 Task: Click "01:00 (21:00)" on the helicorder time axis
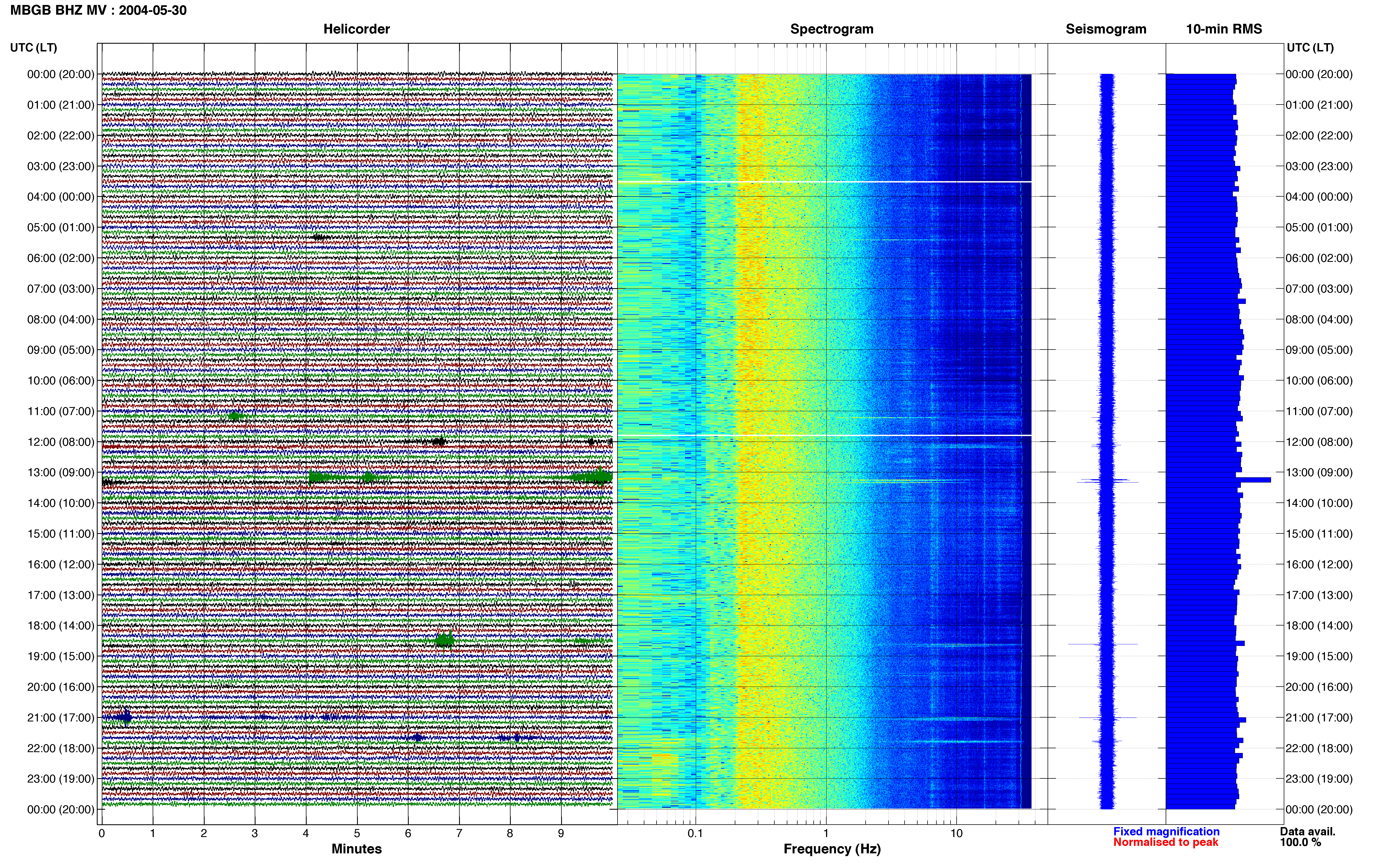point(61,105)
